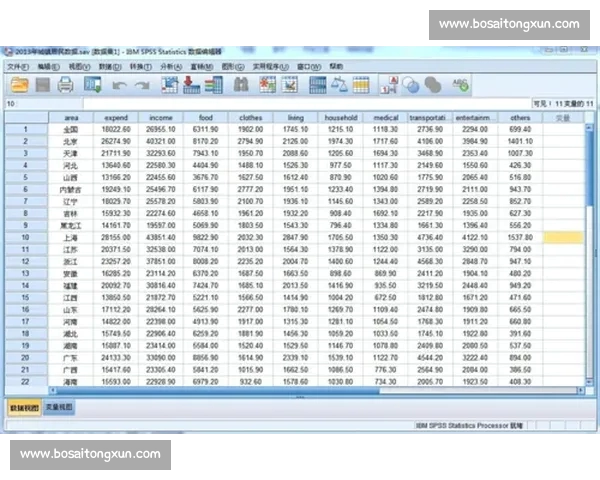The width and height of the screenshot is (600, 480).
Task: Click the Print icon in the toolbar
Action: coord(66,86)
